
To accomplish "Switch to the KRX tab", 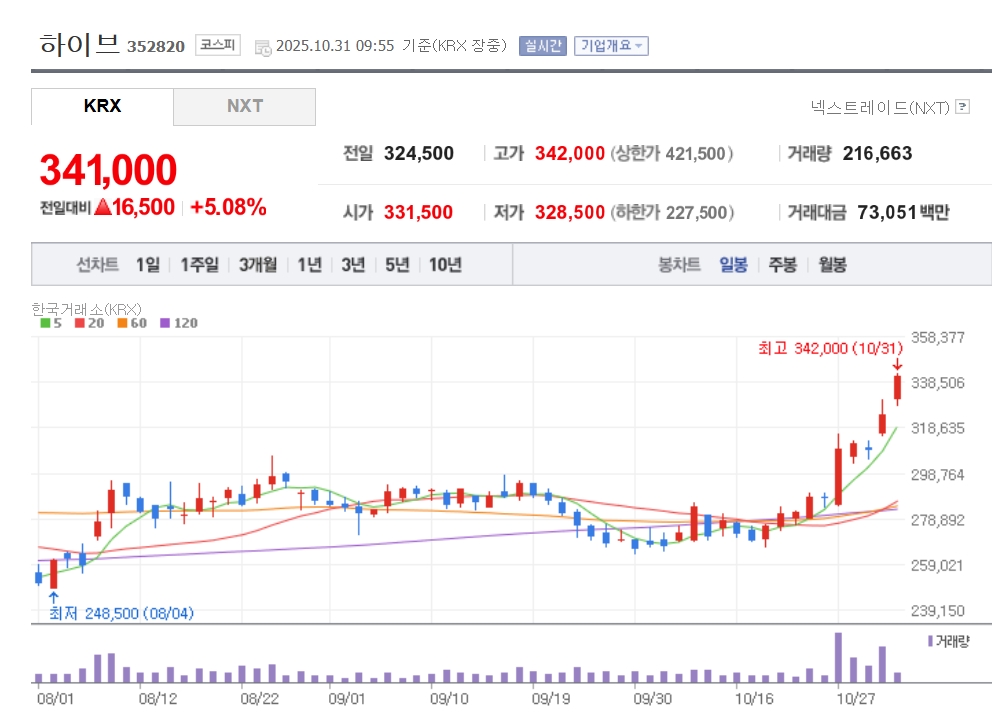I will tap(102, 106).
